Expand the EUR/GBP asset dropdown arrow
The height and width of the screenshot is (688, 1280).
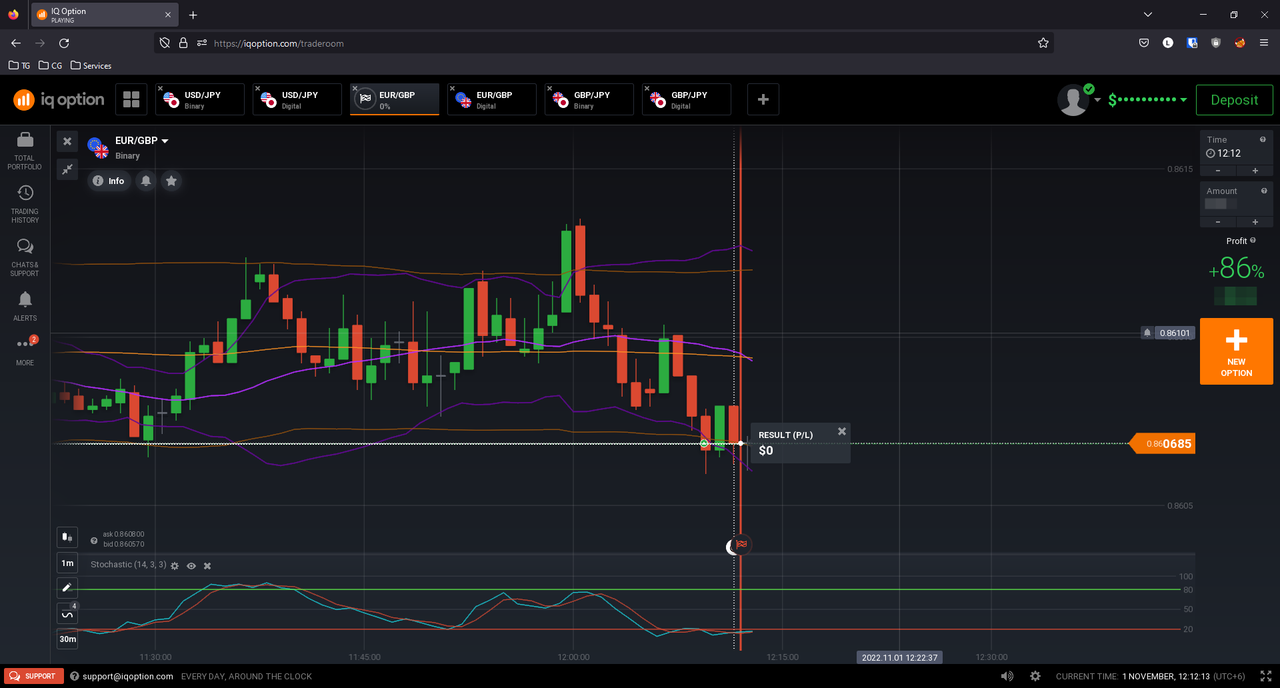(x=165, y=141)
